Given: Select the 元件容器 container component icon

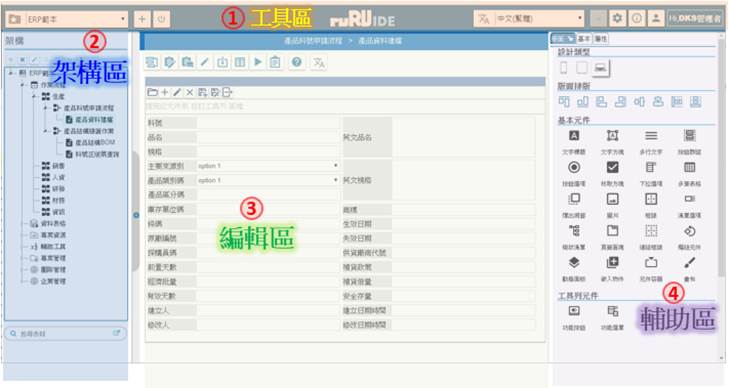Looking at the screenshot, I should click(x=651, y=263).
